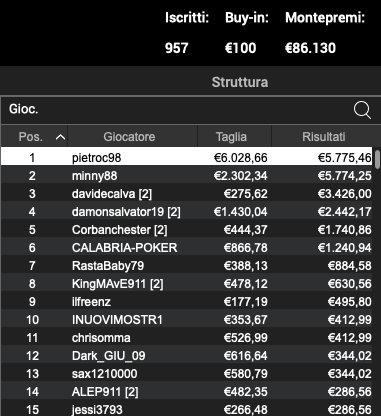Select player Corbanchester [2]
This screenshot has height=416, width=381.
coord(119,230)
